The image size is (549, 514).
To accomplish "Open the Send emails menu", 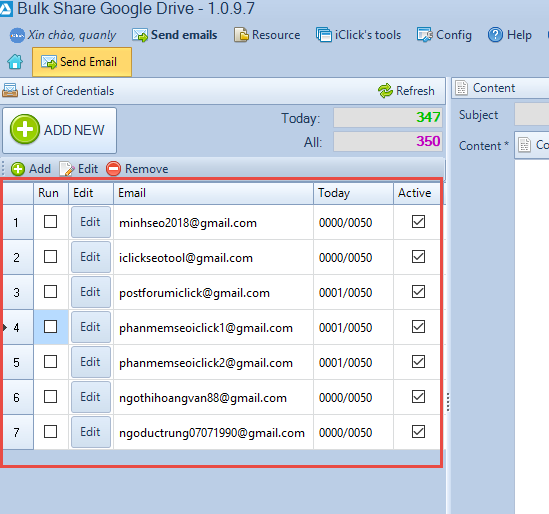I will click(x=174, y=35).
